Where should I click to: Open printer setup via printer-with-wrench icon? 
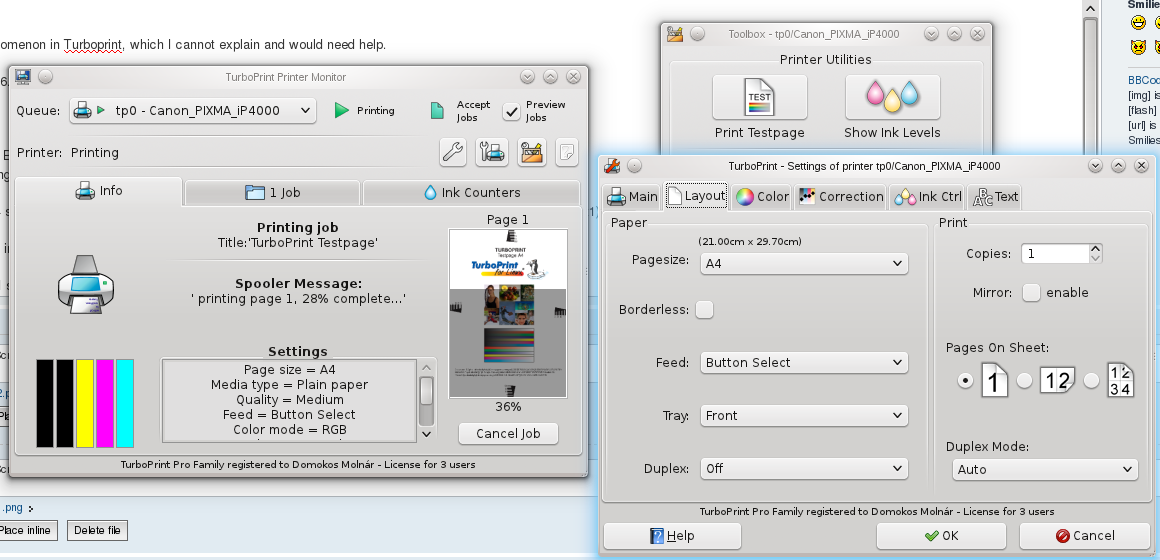pos(491,152)
